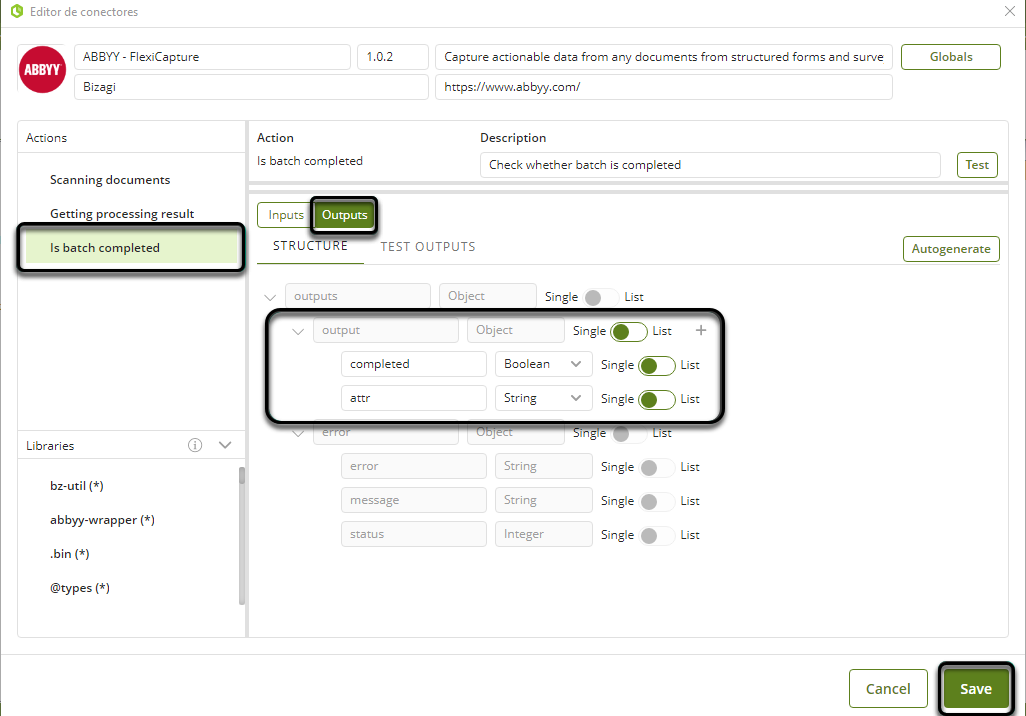
Task: Open the String type dropdown for attr
Action: click(544, 398)
